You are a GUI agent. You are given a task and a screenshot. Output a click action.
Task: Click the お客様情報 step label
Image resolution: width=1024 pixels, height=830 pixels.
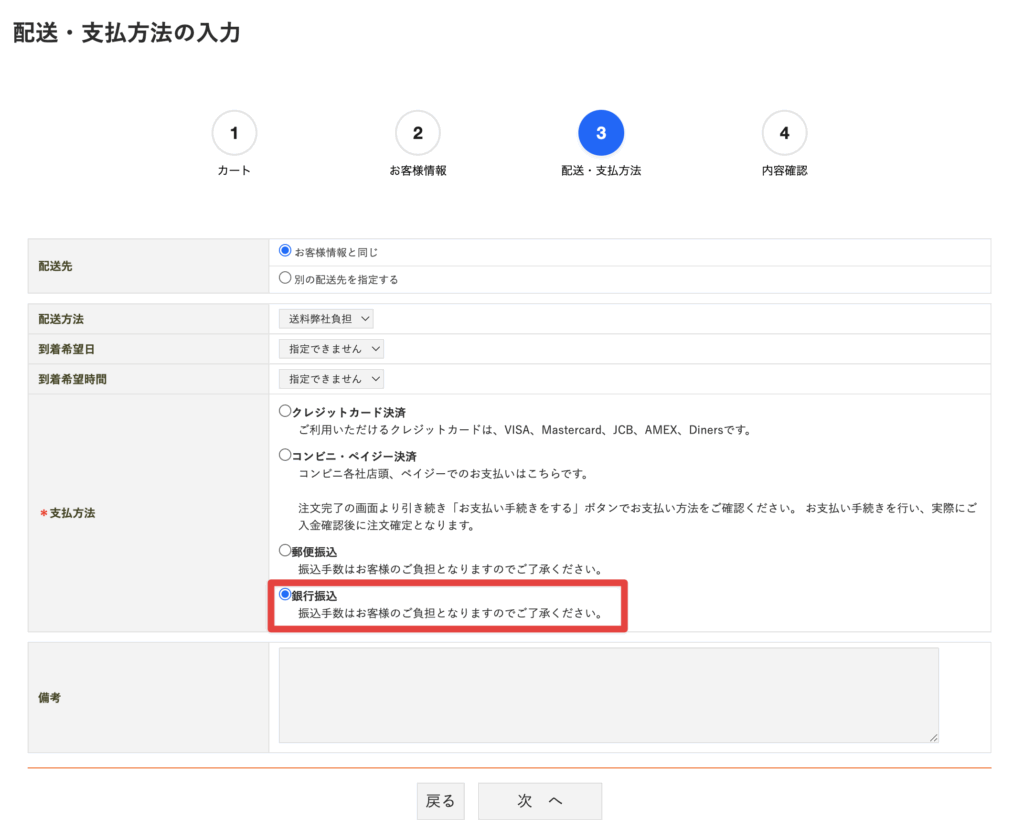[417, 170]
